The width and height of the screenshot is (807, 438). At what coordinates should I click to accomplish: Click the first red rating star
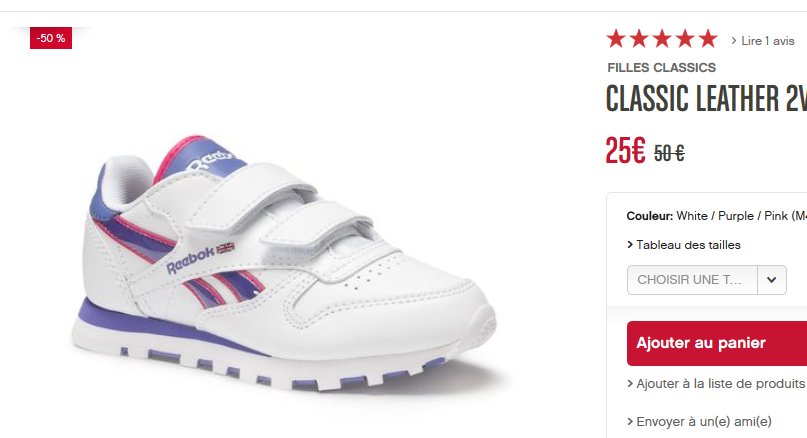click(616, 39)
